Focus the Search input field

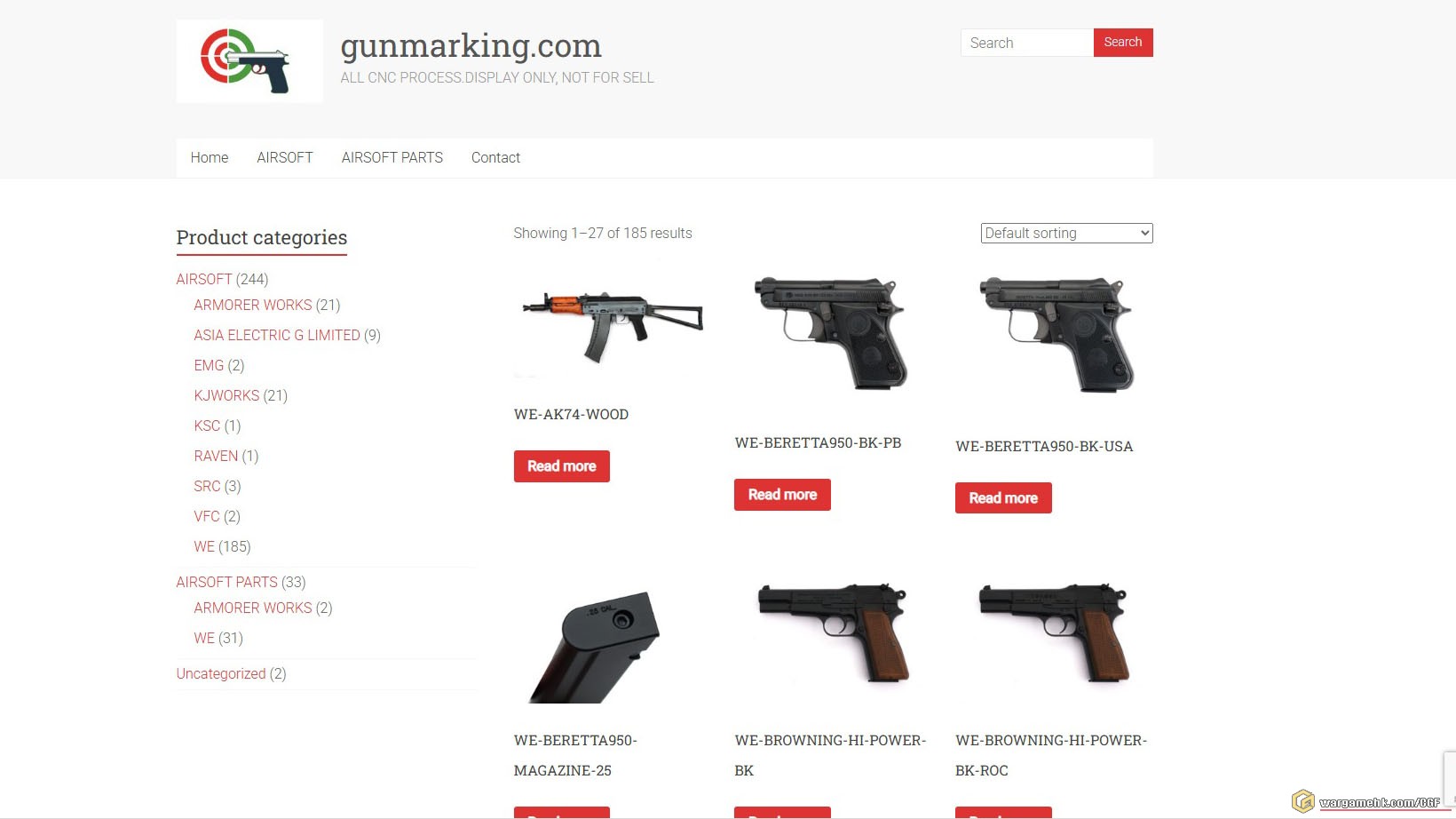1027,43
